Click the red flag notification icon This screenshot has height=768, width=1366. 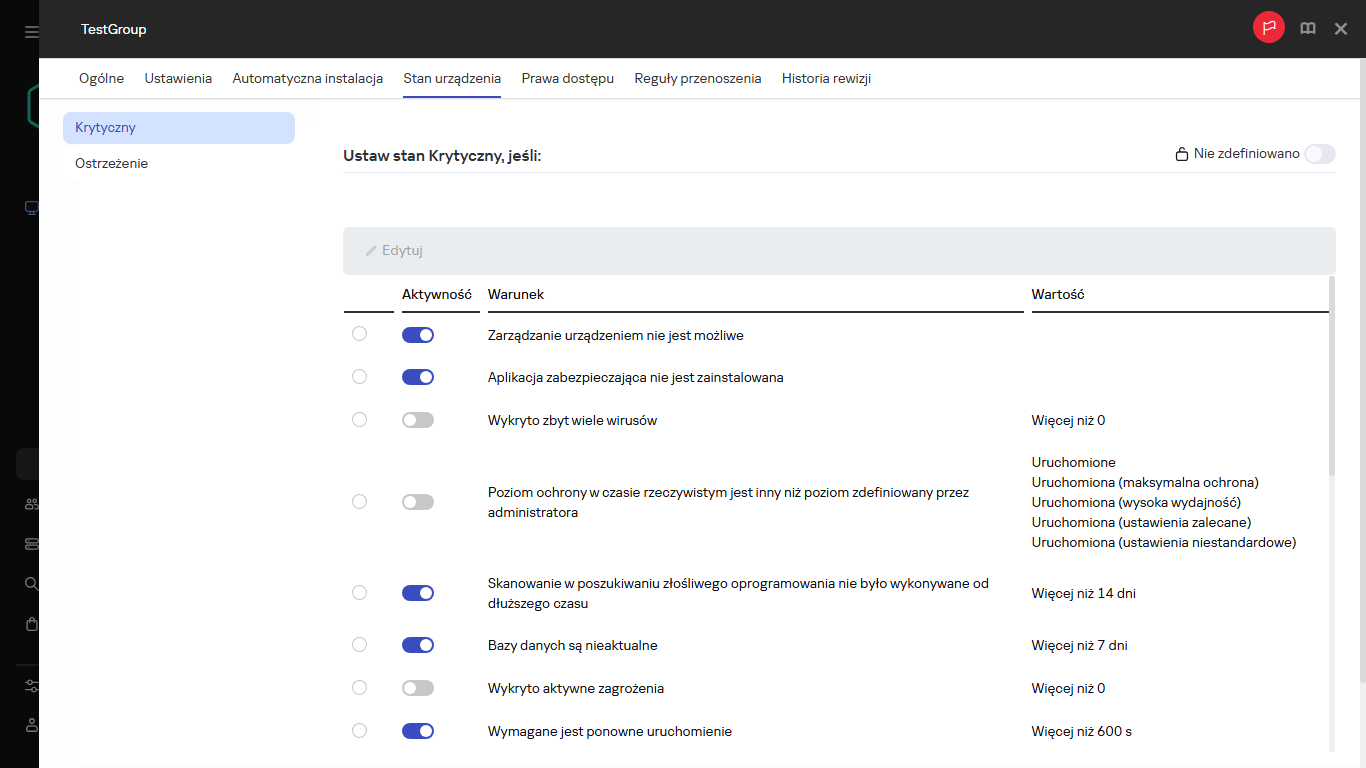click(x=1269, y=28)
